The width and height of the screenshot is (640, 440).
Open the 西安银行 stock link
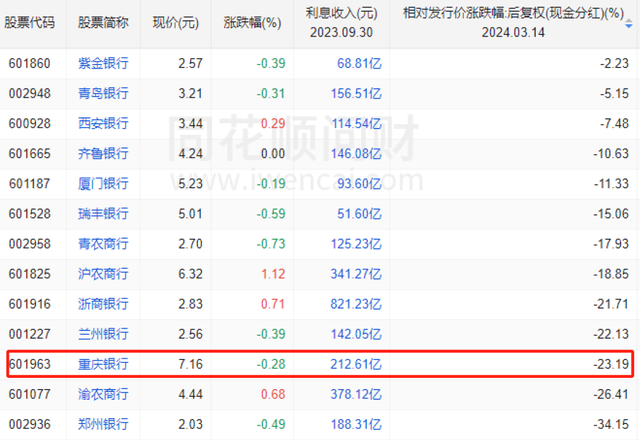pos(103,123)
